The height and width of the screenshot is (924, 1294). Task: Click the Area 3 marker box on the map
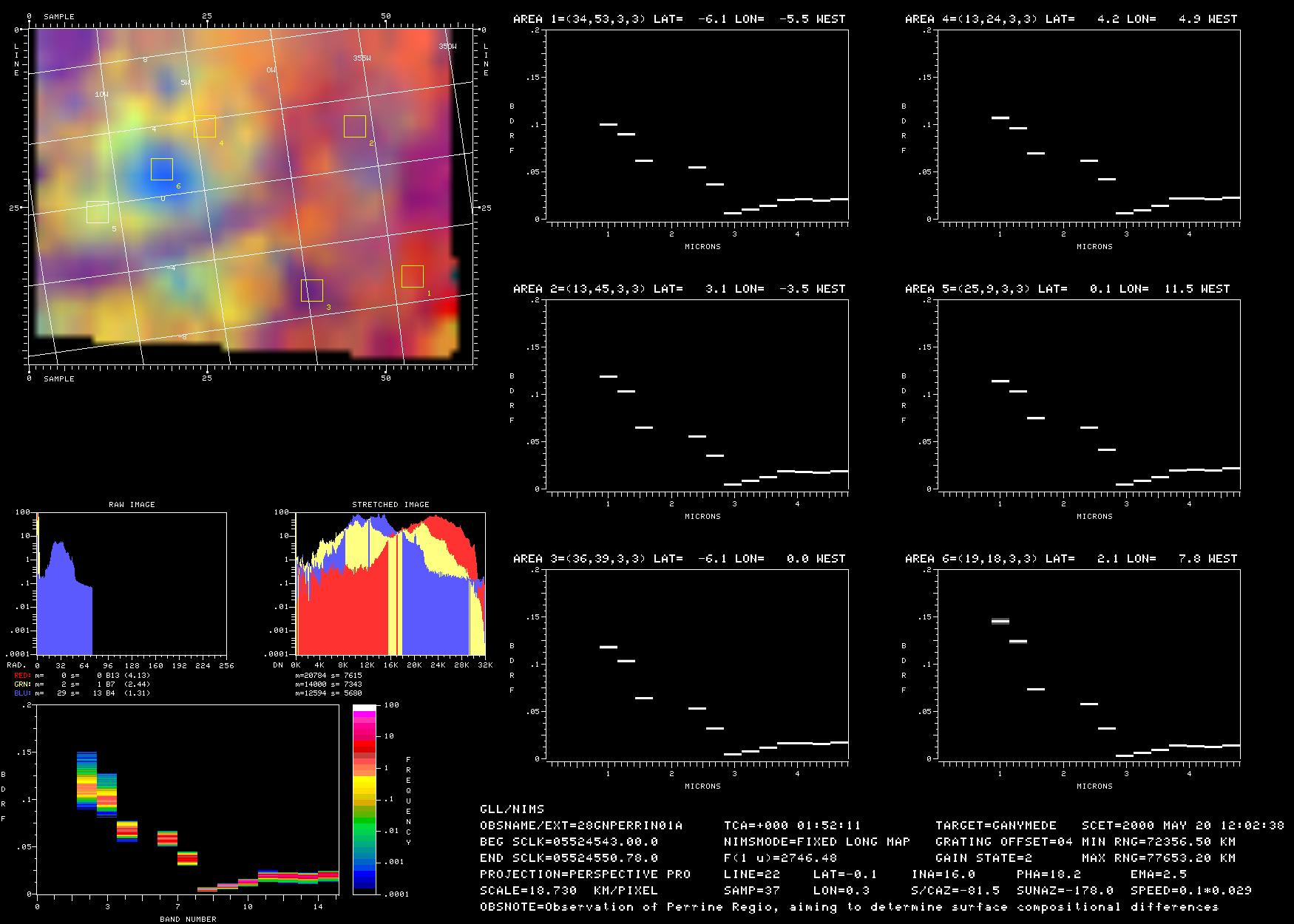311,291
